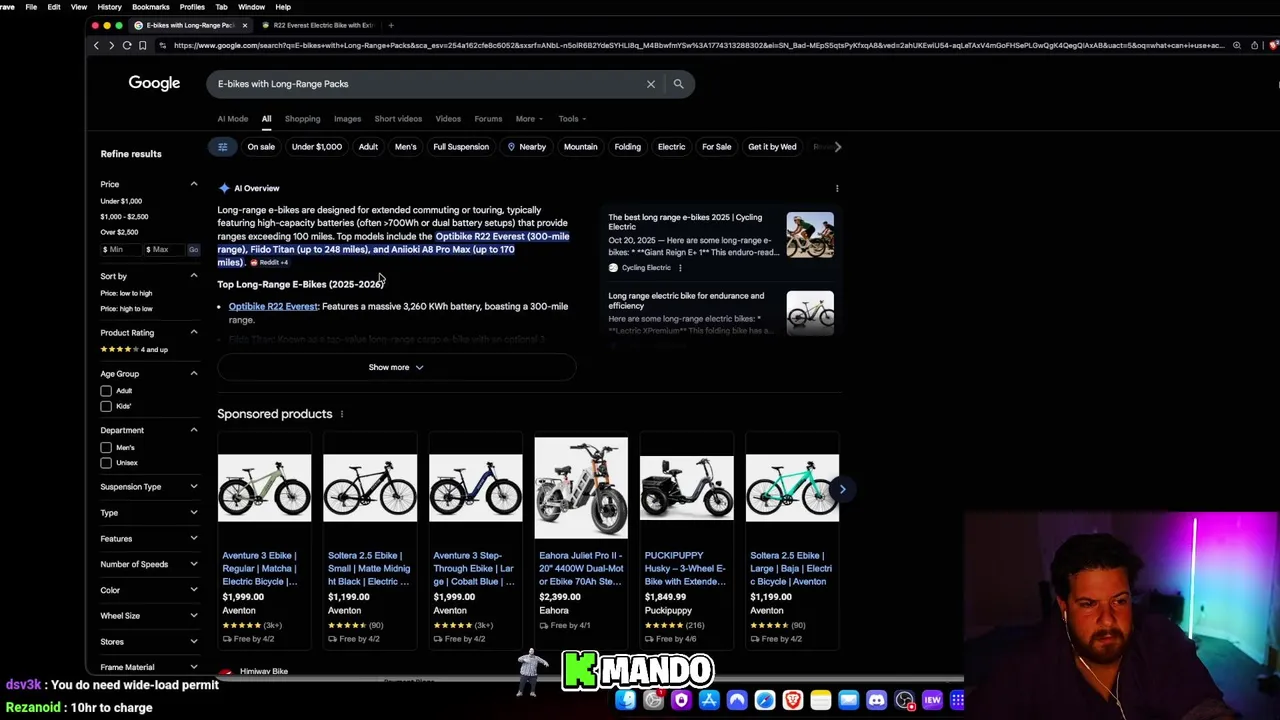1280x720 pixels.
Task: Switch to the Short videos tab
Action: tap(398, 119)
